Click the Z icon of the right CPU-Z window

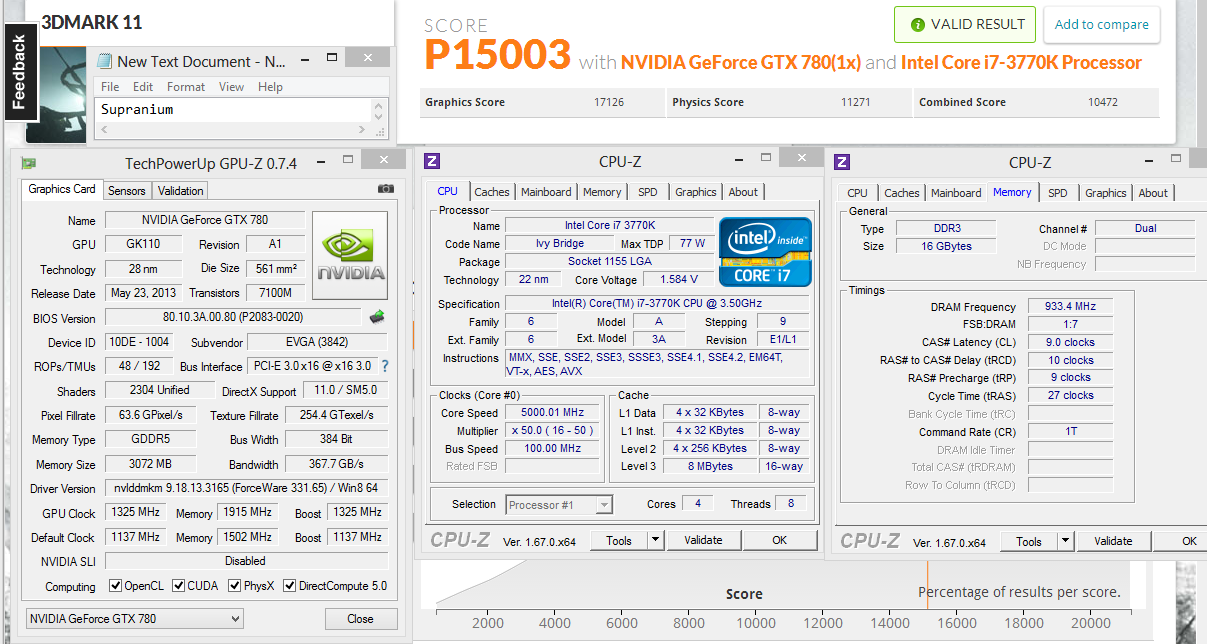point(842,162)
